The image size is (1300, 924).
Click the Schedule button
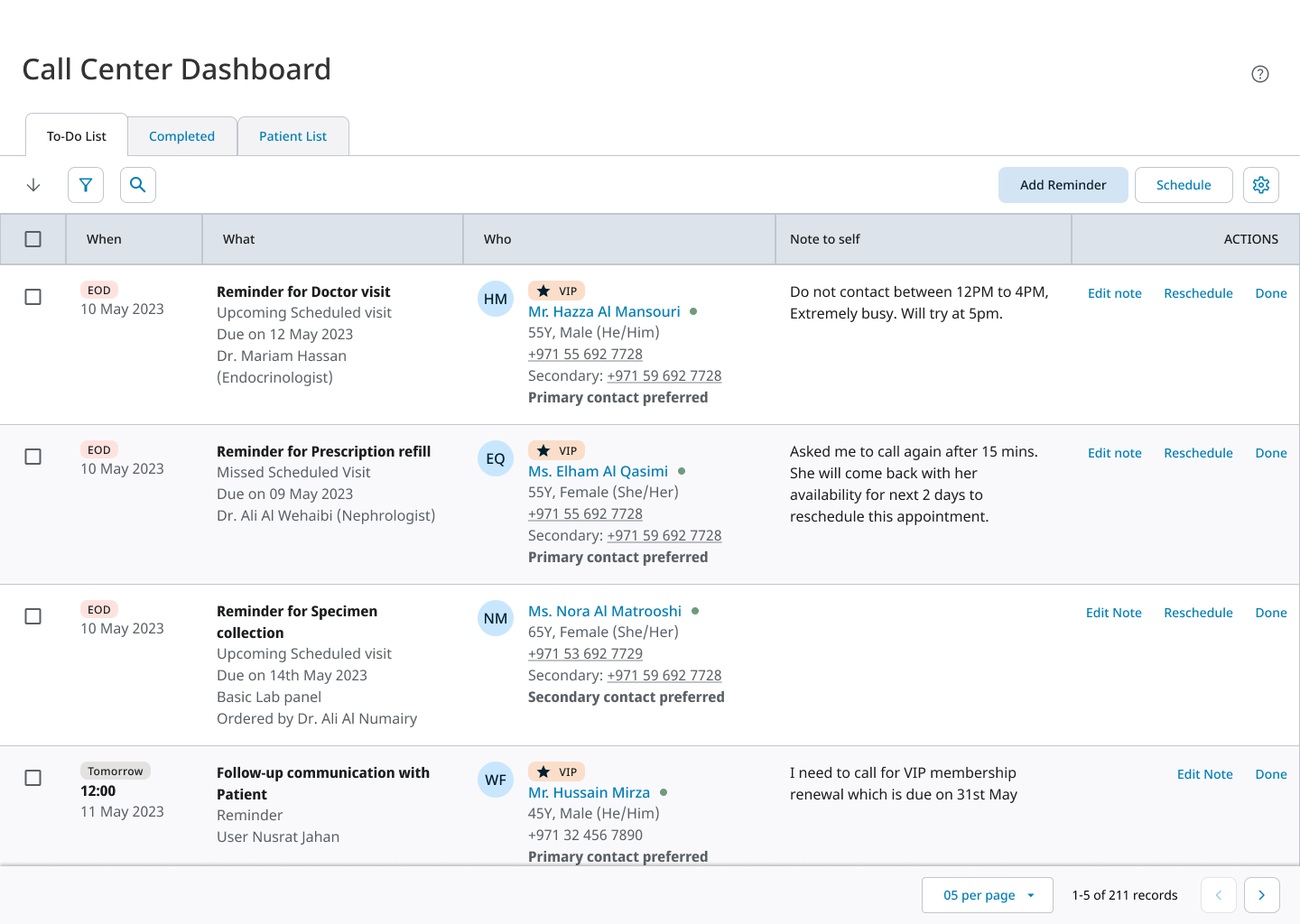click(1183, 185)
